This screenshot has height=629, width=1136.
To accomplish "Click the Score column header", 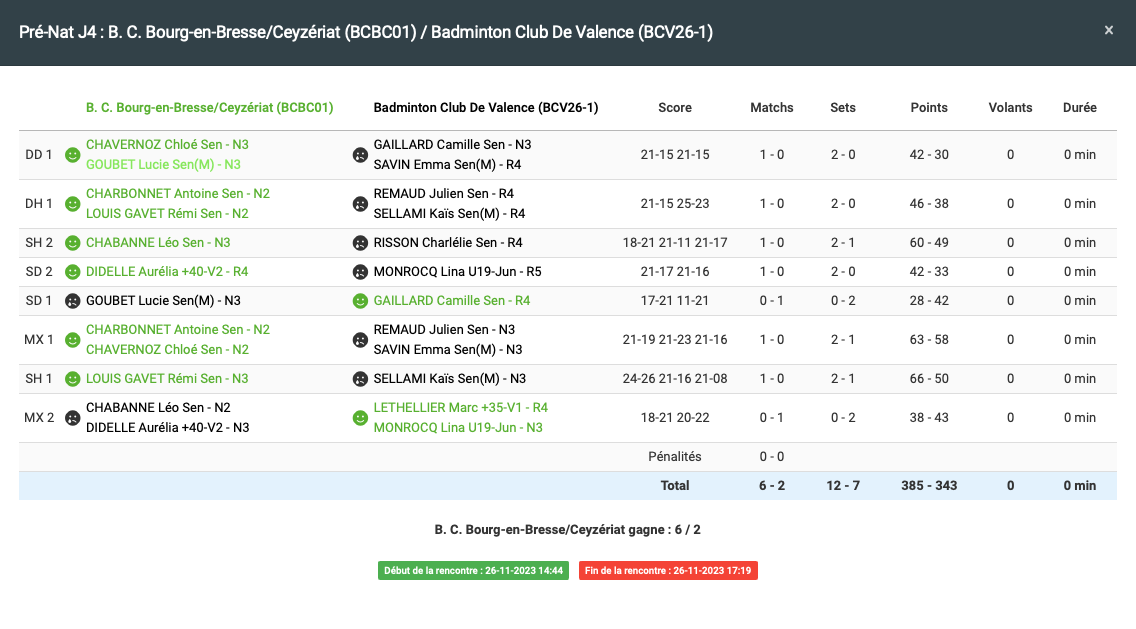I will 674,107.
